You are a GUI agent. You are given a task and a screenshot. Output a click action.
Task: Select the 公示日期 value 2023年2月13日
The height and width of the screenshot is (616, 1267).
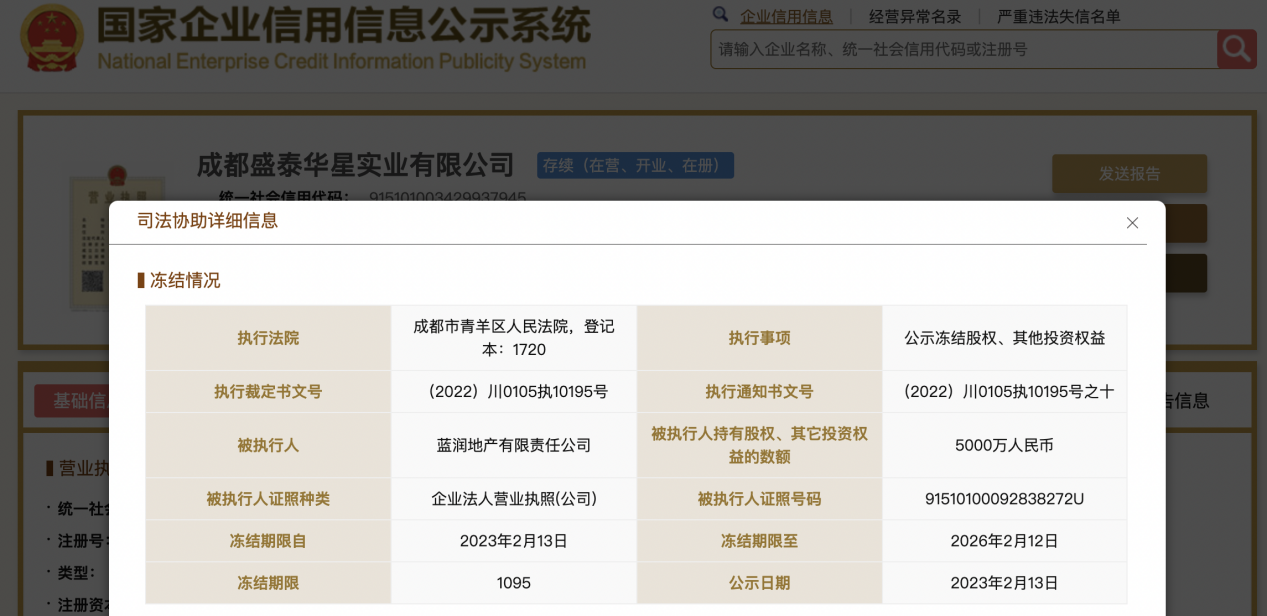(1005, 583)
